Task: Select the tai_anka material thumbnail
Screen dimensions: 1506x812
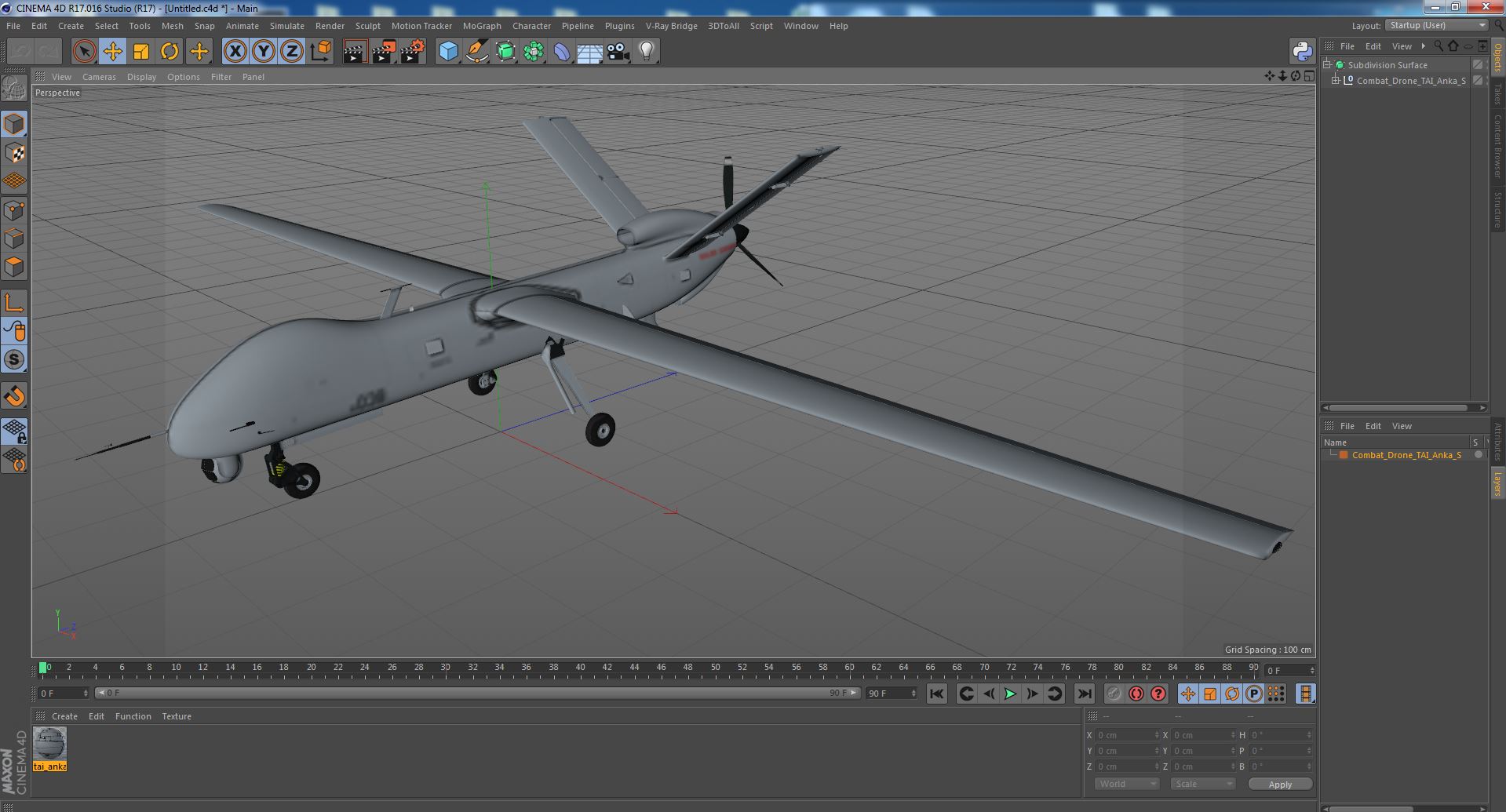Action: click(49, 749)
